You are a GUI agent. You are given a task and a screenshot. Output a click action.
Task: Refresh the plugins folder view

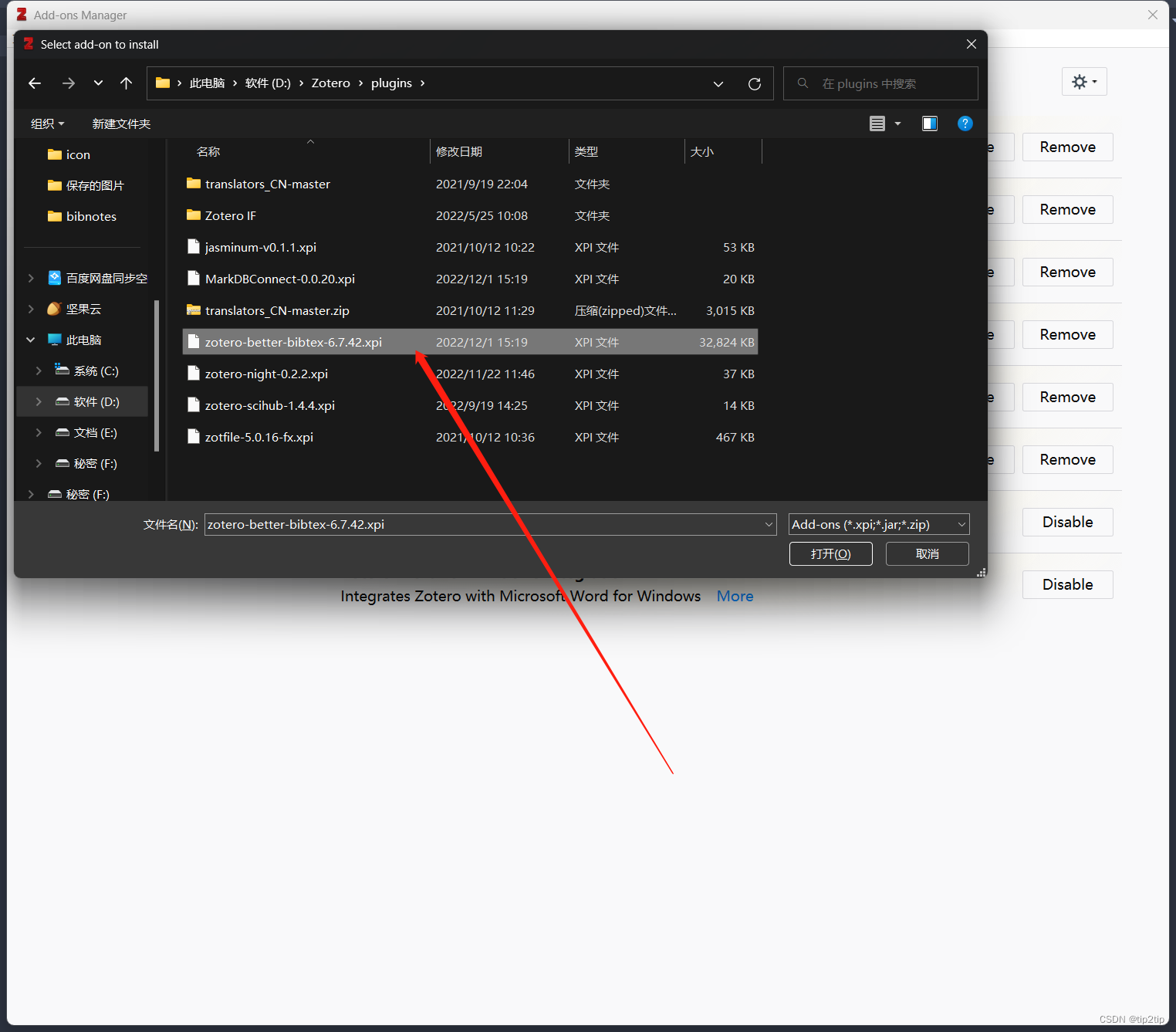(755, 83)
